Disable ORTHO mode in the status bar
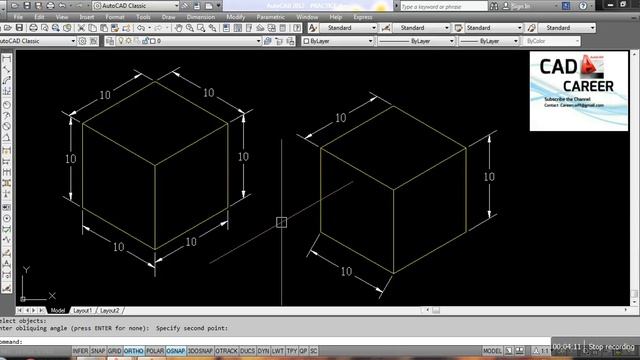This screenshot has width=640, height=360. tap(133, 351)
